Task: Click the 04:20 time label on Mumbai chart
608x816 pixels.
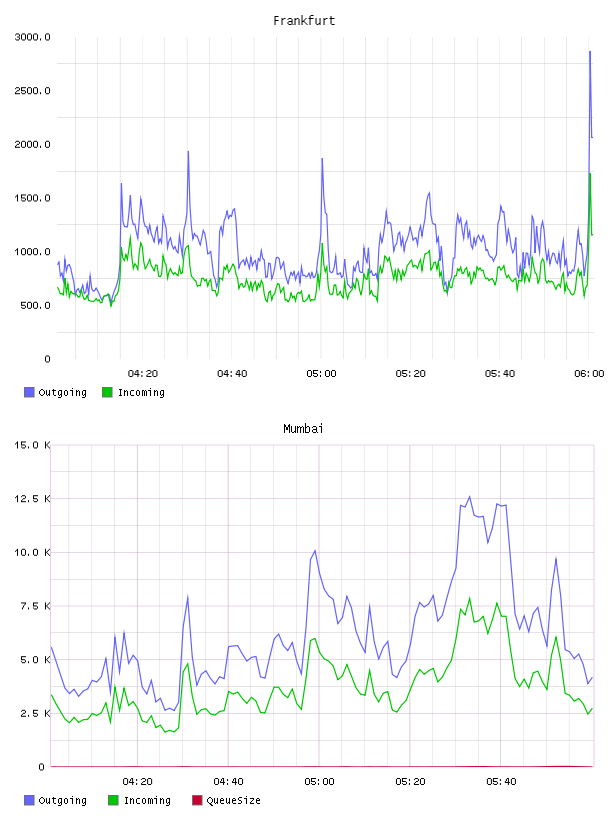Action: tap(137, 782)
